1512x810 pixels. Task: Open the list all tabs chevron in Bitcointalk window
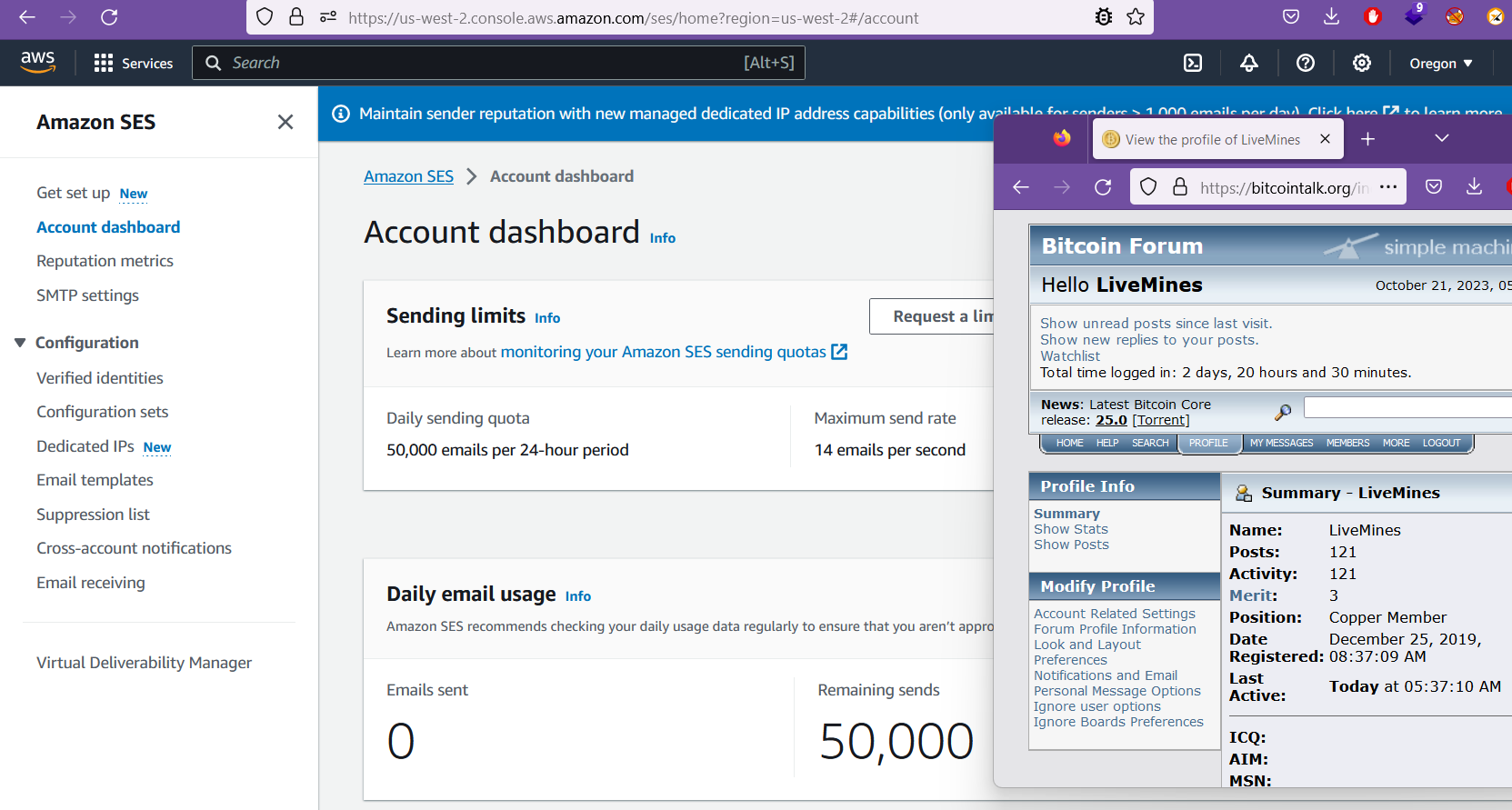[x=1442, y=138]
